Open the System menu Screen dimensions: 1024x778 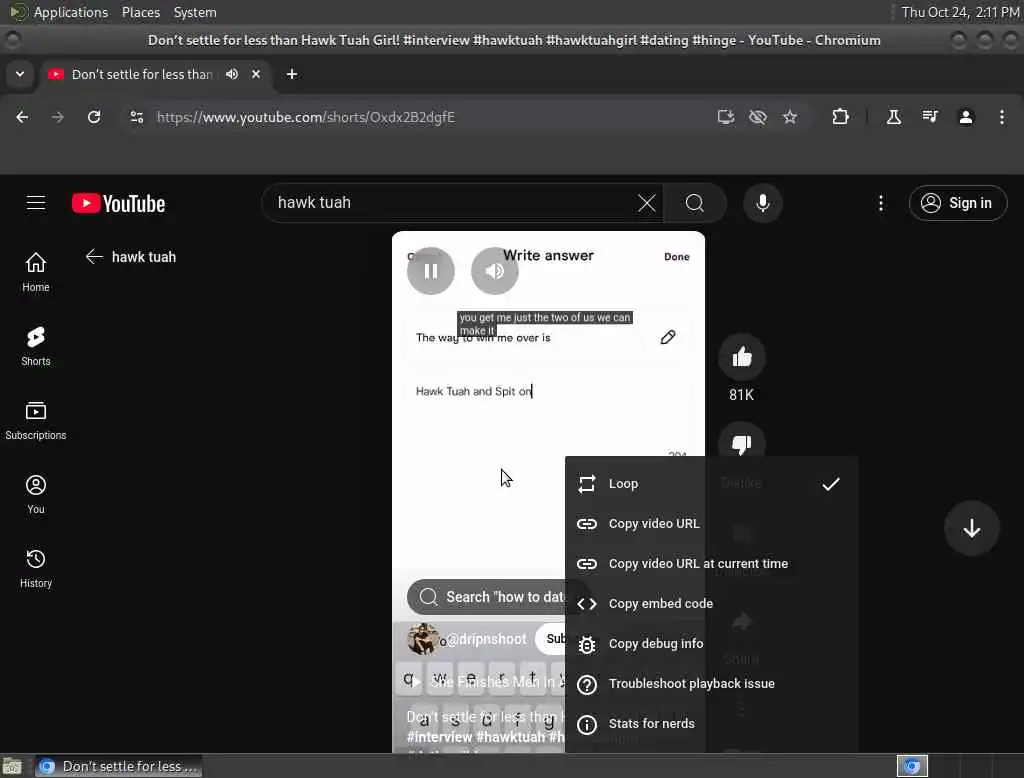click(195, 12)
